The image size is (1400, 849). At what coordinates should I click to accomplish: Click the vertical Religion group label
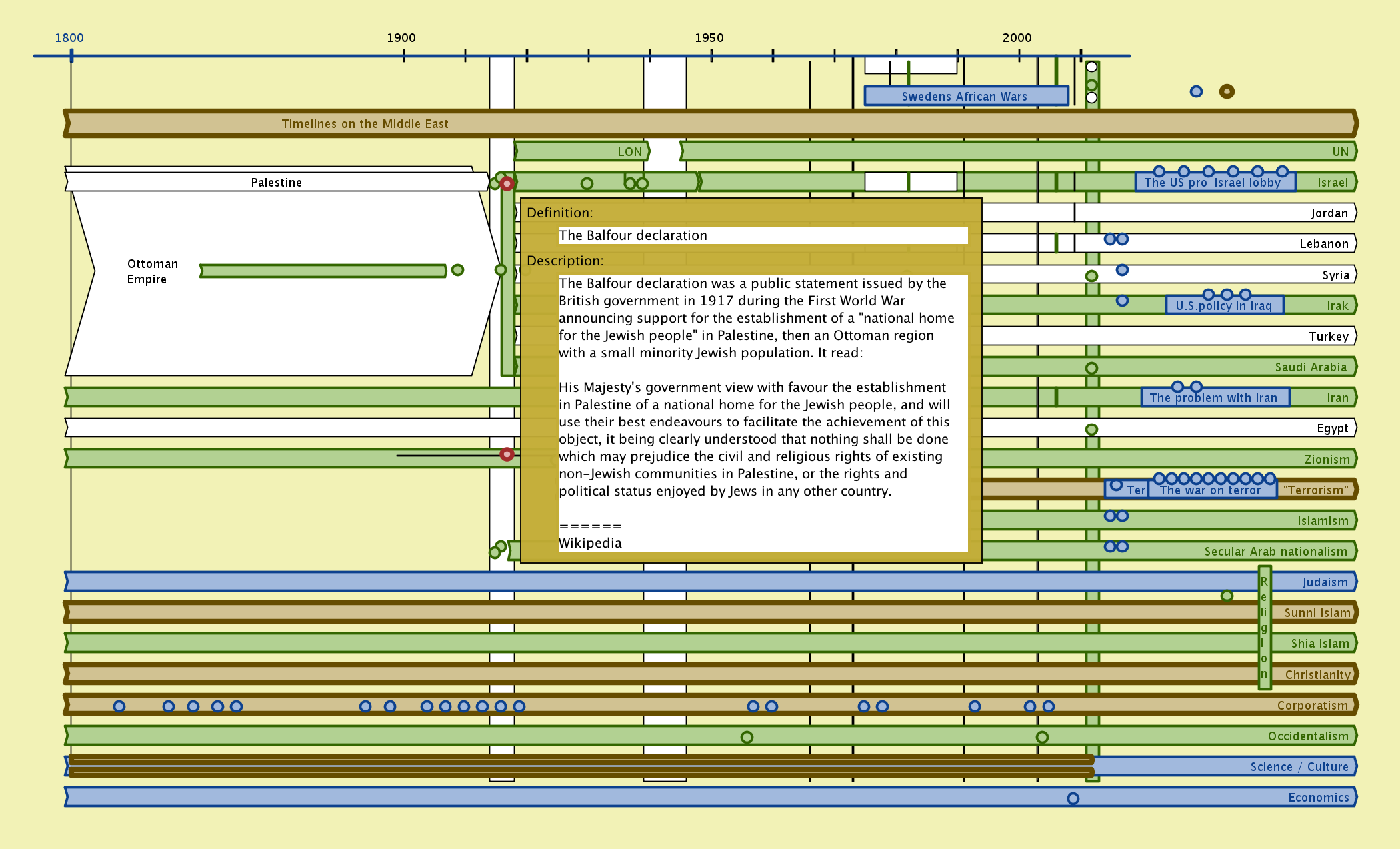pyautogui.click(x=1264, y=627)
